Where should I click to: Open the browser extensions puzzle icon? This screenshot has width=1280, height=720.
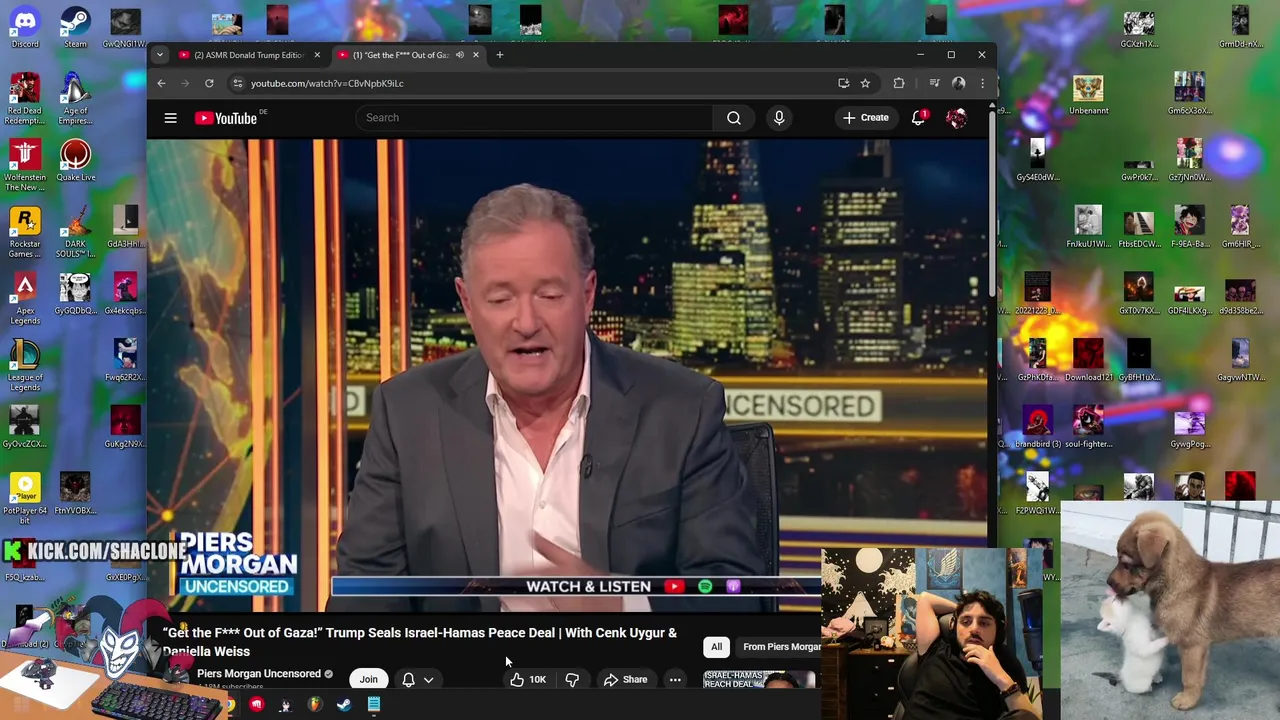click(898, 83)
